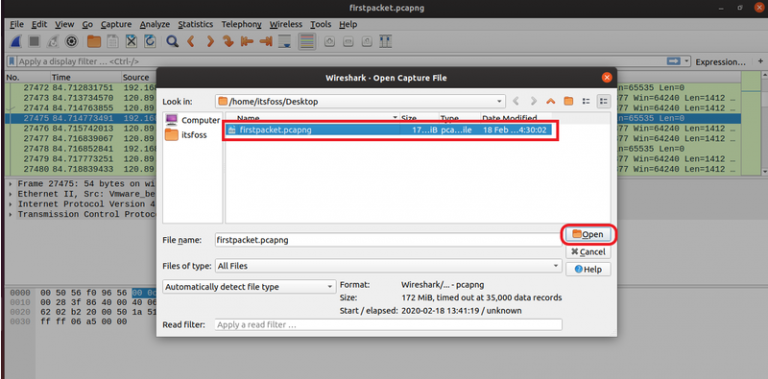Open capture options gear icon
This screenshot has height=379, width=768.
coord(72,42)
